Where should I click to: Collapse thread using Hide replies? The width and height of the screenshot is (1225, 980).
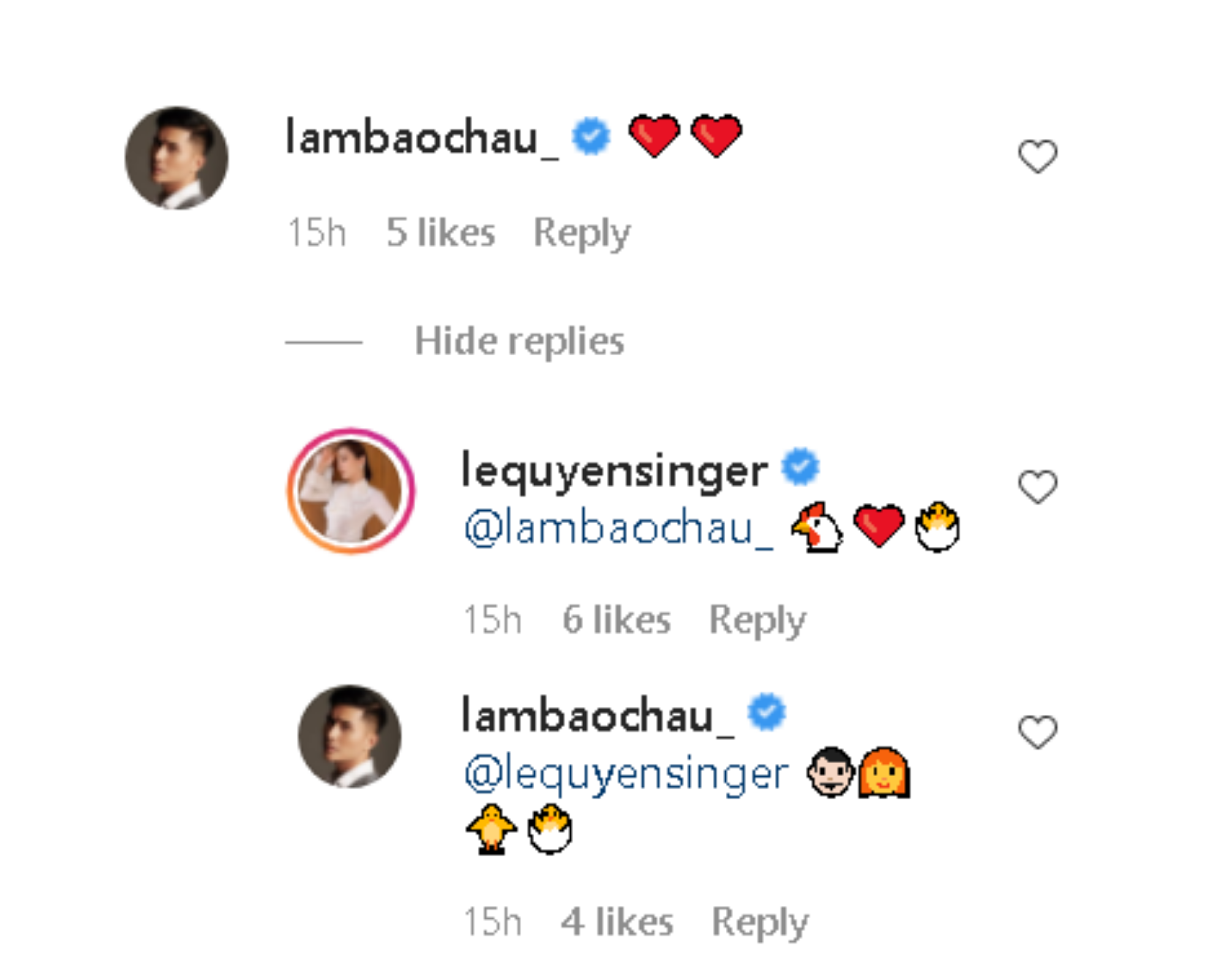coord(519,341)
